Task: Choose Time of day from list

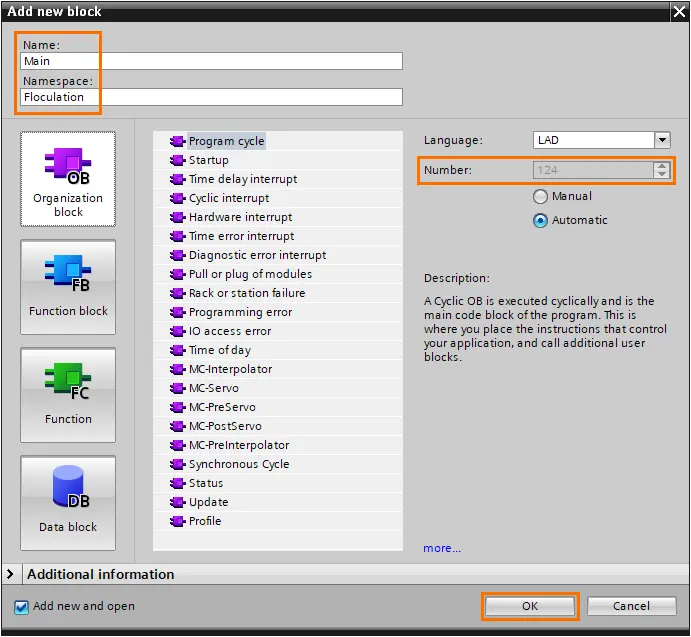Action: point(219,350)
